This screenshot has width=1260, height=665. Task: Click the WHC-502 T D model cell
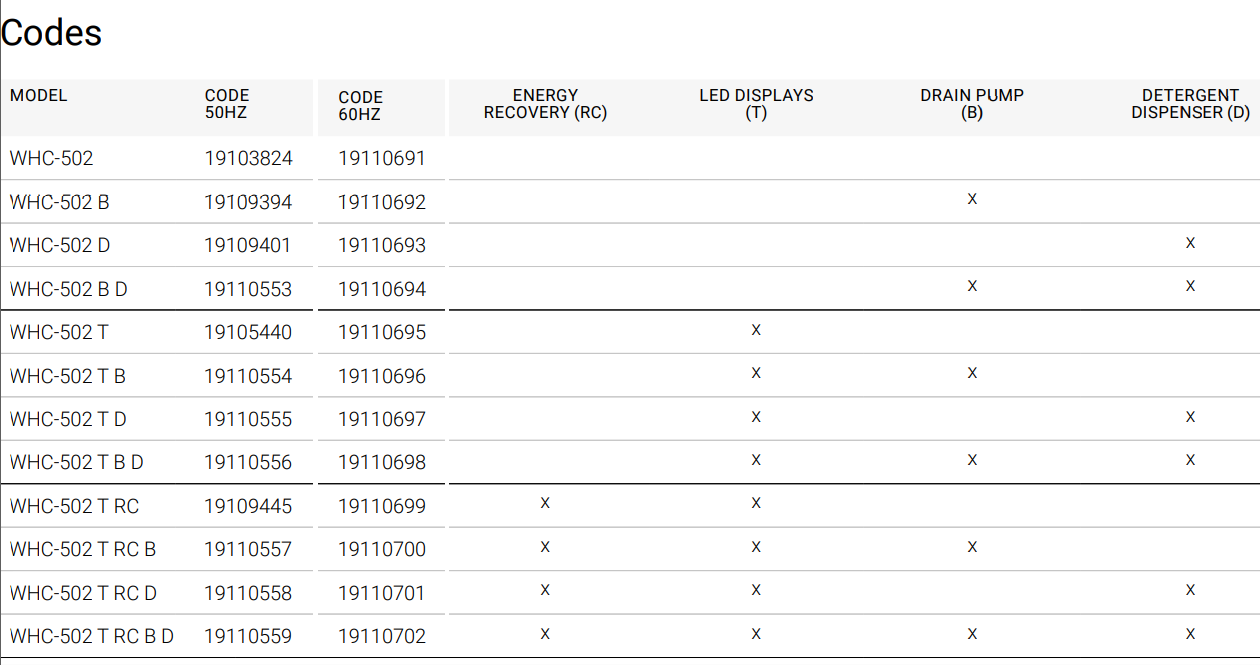point(68,419)
